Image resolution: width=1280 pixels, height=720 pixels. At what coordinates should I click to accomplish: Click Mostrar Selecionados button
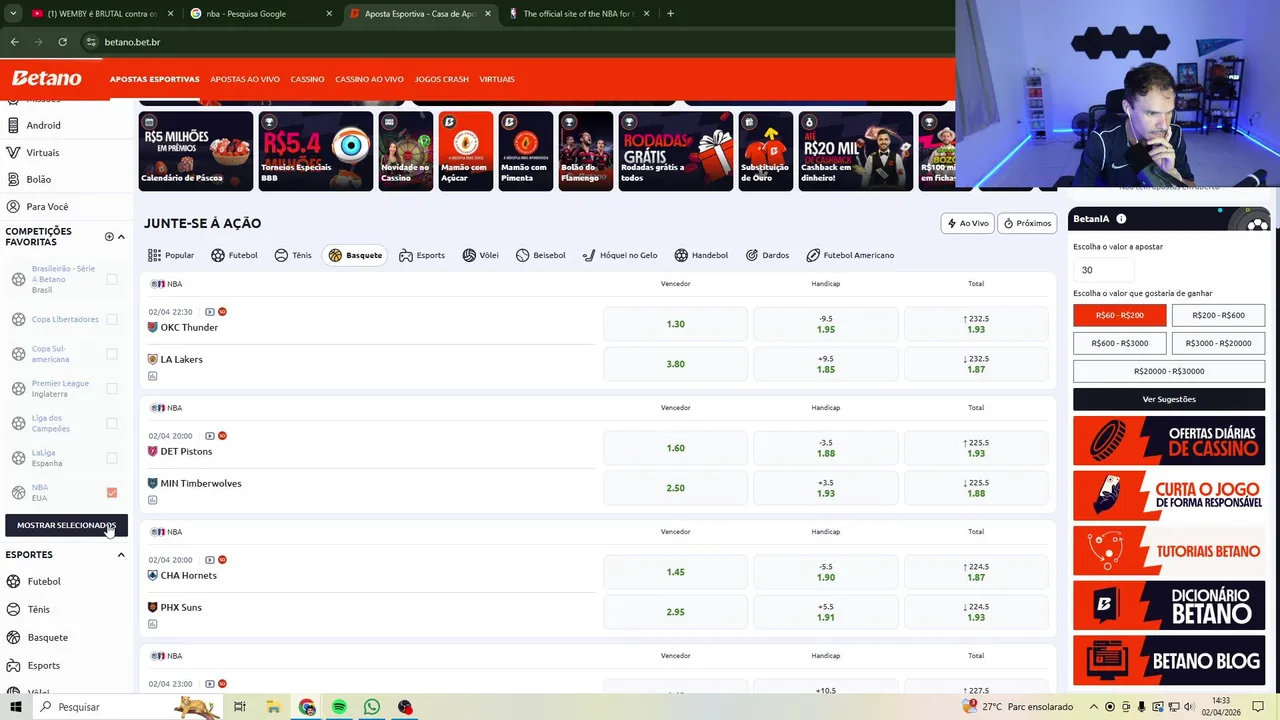tap(66, 525)
